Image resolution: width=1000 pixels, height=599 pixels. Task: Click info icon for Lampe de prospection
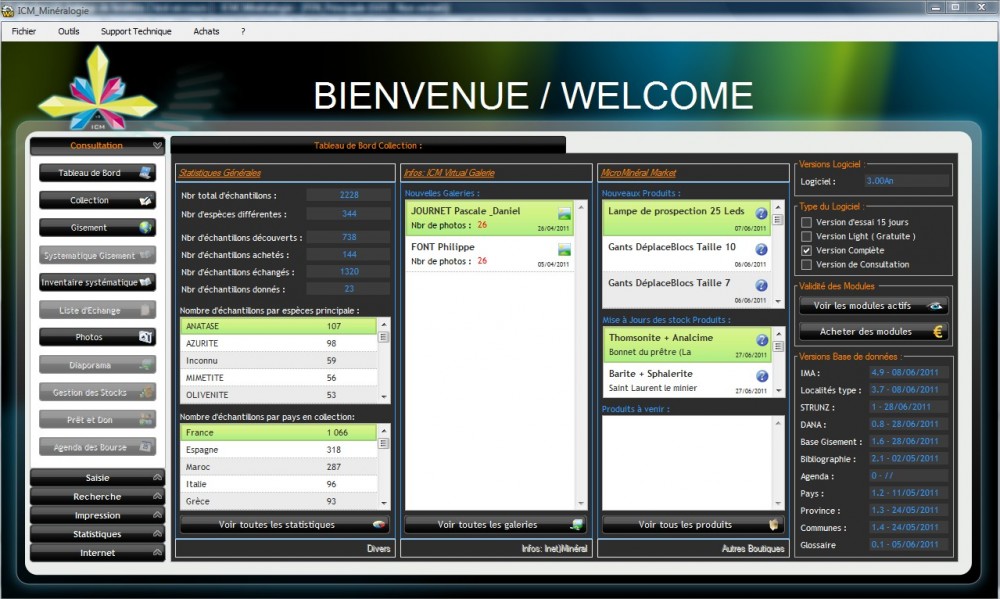pos(761,214)
